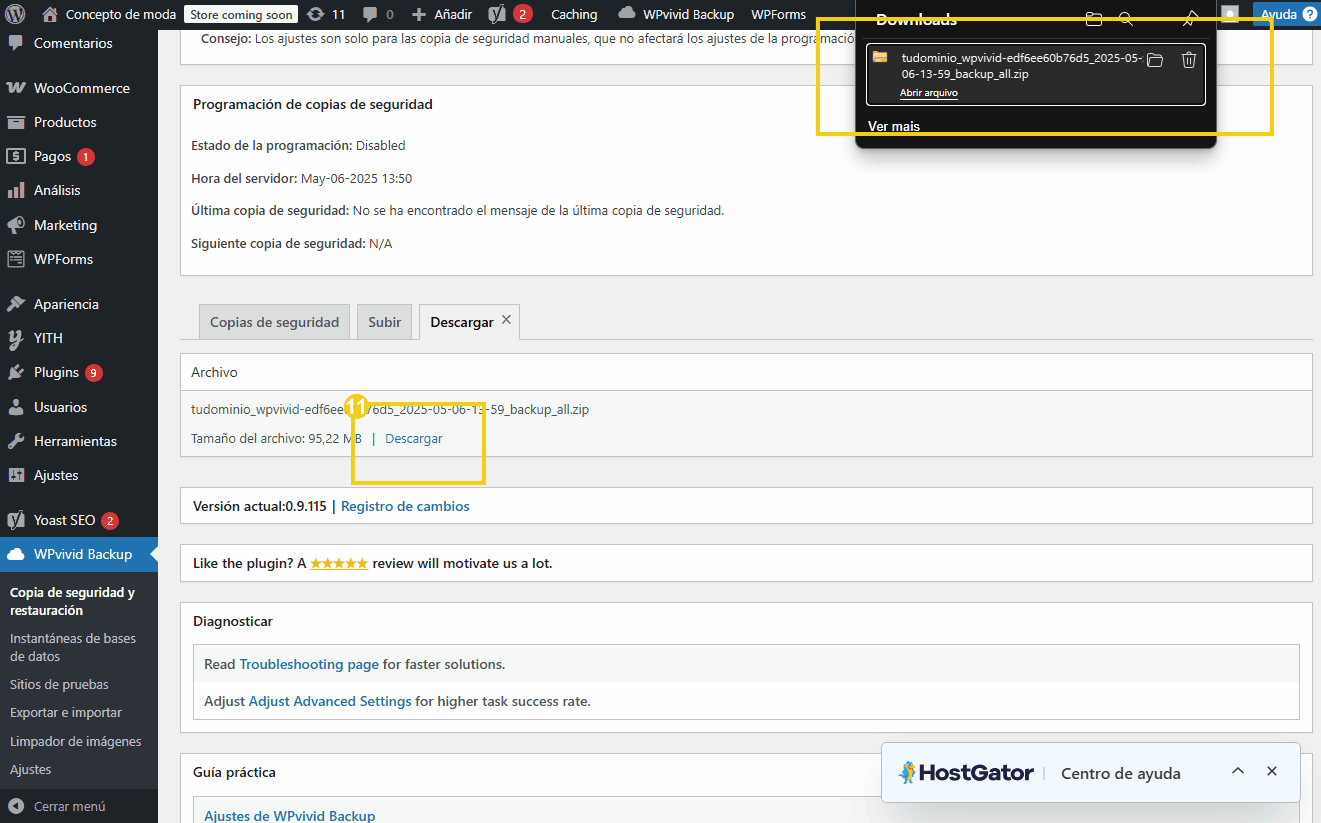Viewport: 1321px width, 823px height.
Task: Switch to the Copias de seguridad tab
Action: click(275, 322)
